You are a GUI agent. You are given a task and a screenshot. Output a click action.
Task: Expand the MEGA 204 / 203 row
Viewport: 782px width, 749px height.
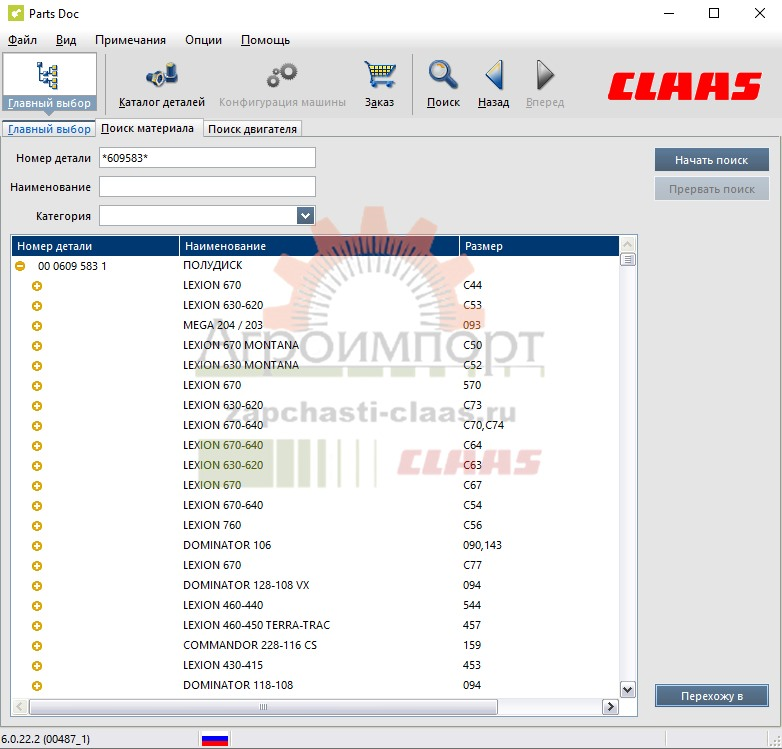click(37, 326)
